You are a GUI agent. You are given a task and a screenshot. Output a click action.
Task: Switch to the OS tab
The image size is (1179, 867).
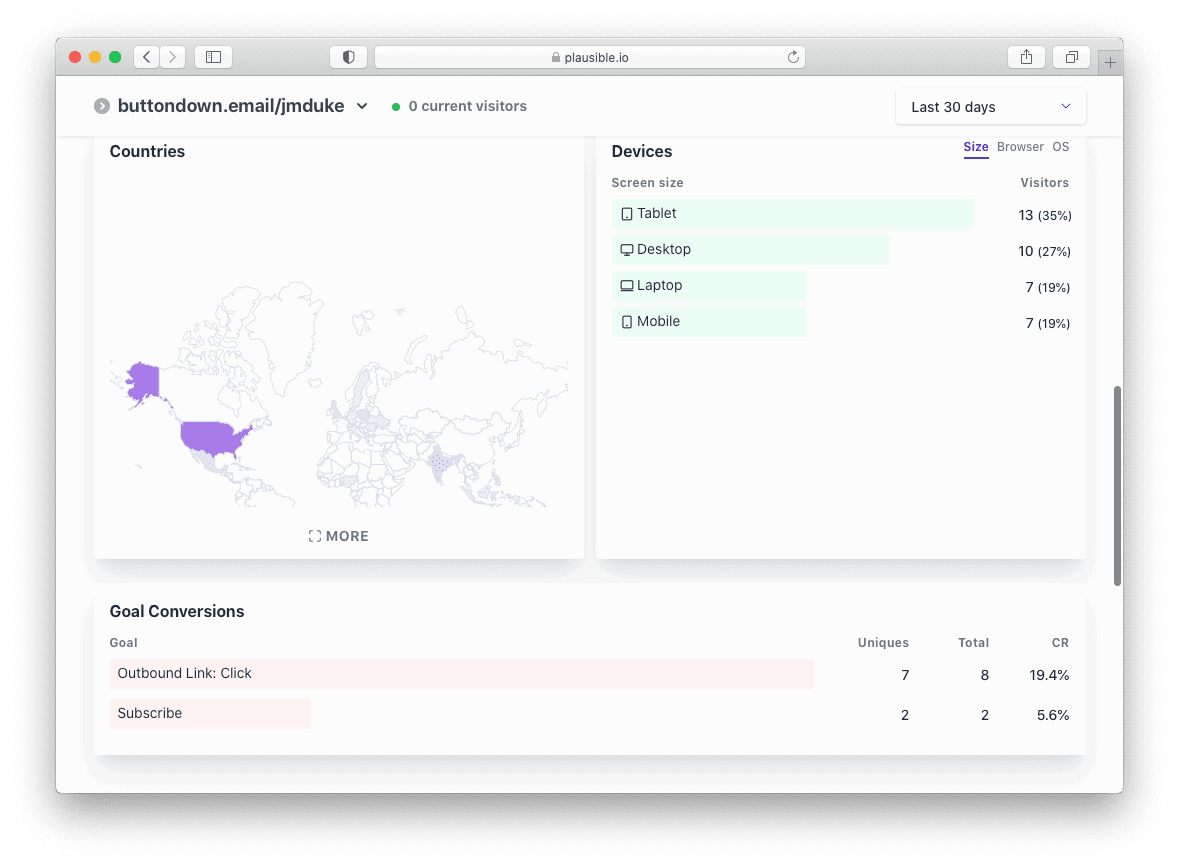(x=1060, y=147)
